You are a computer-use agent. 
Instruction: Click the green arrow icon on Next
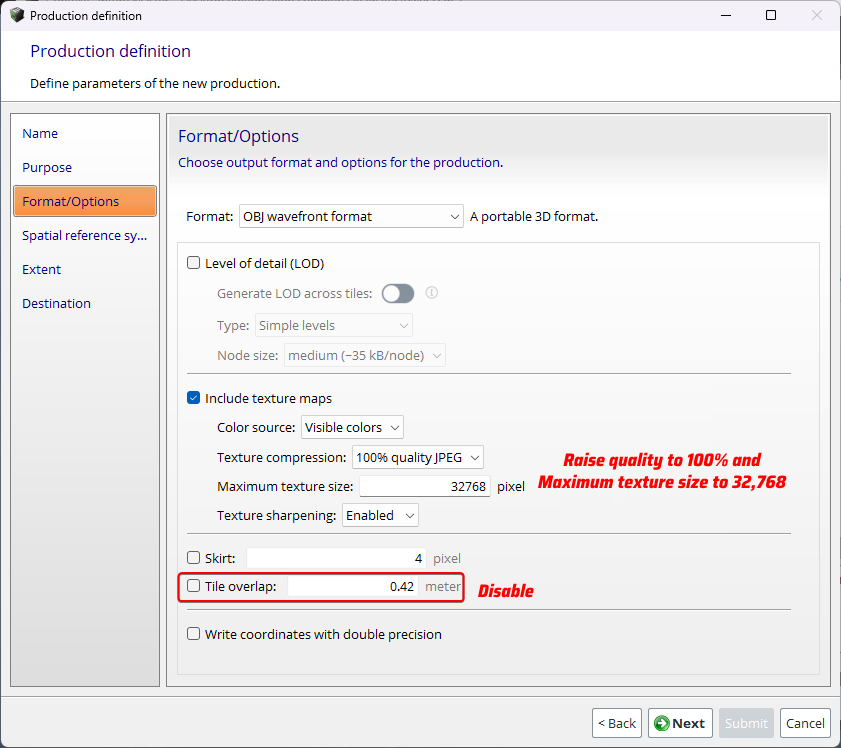(662, 723)
